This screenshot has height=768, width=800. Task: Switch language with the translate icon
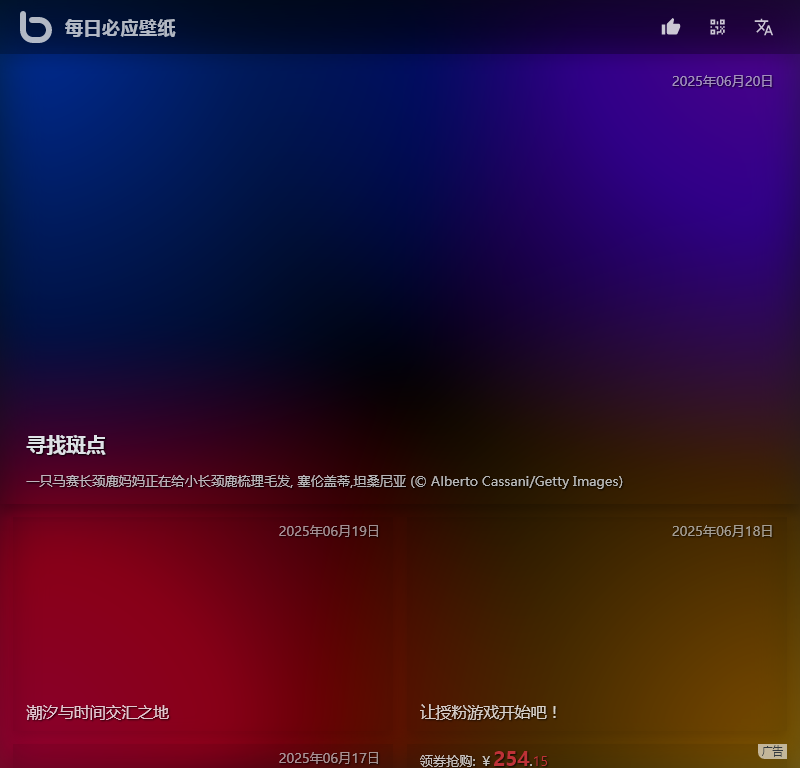[764, 27]
